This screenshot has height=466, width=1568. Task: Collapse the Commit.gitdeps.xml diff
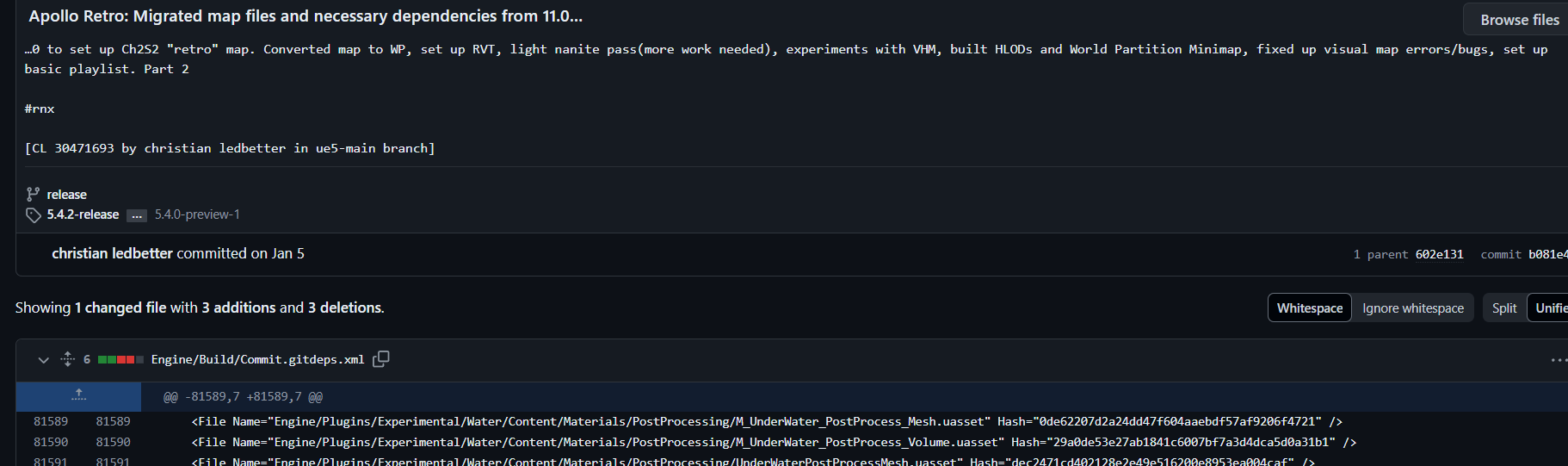43,360
